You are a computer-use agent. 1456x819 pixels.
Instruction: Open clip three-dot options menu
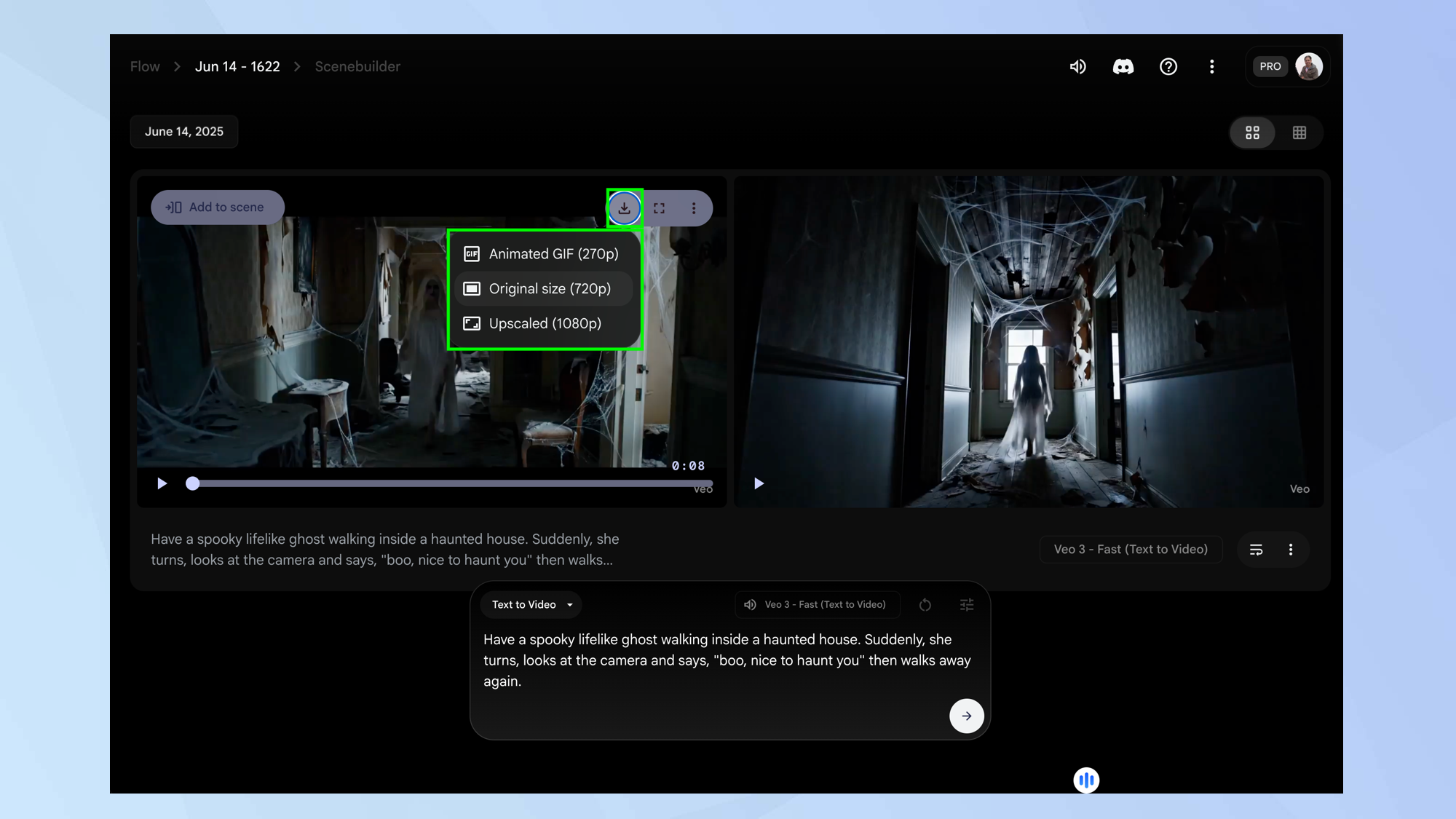pyautogui.click(x=693, y=208)
